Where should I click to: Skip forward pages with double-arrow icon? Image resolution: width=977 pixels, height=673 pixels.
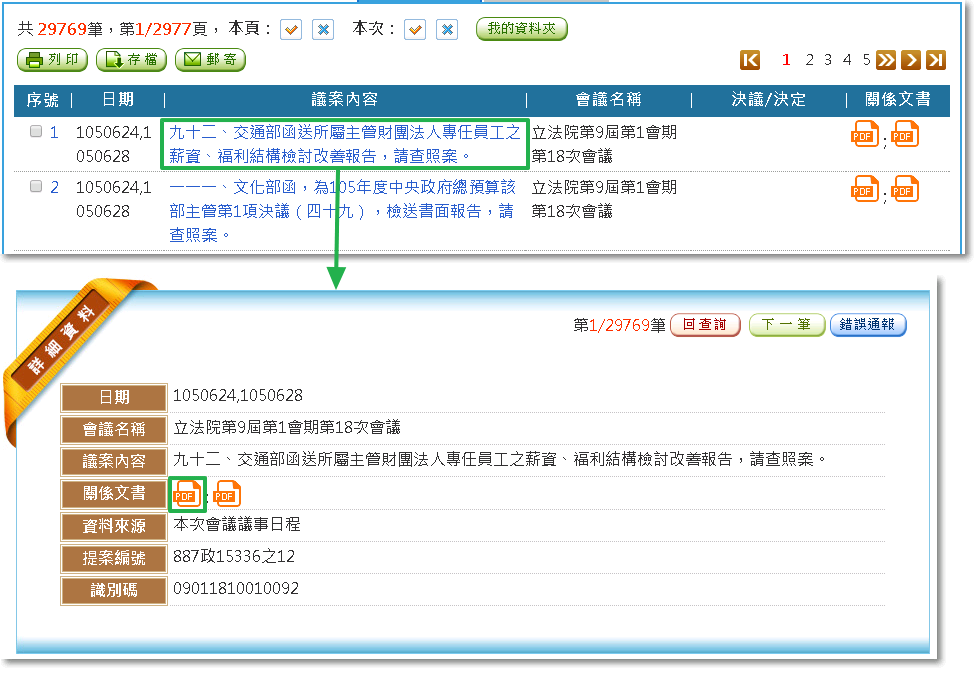click(886, 60)
